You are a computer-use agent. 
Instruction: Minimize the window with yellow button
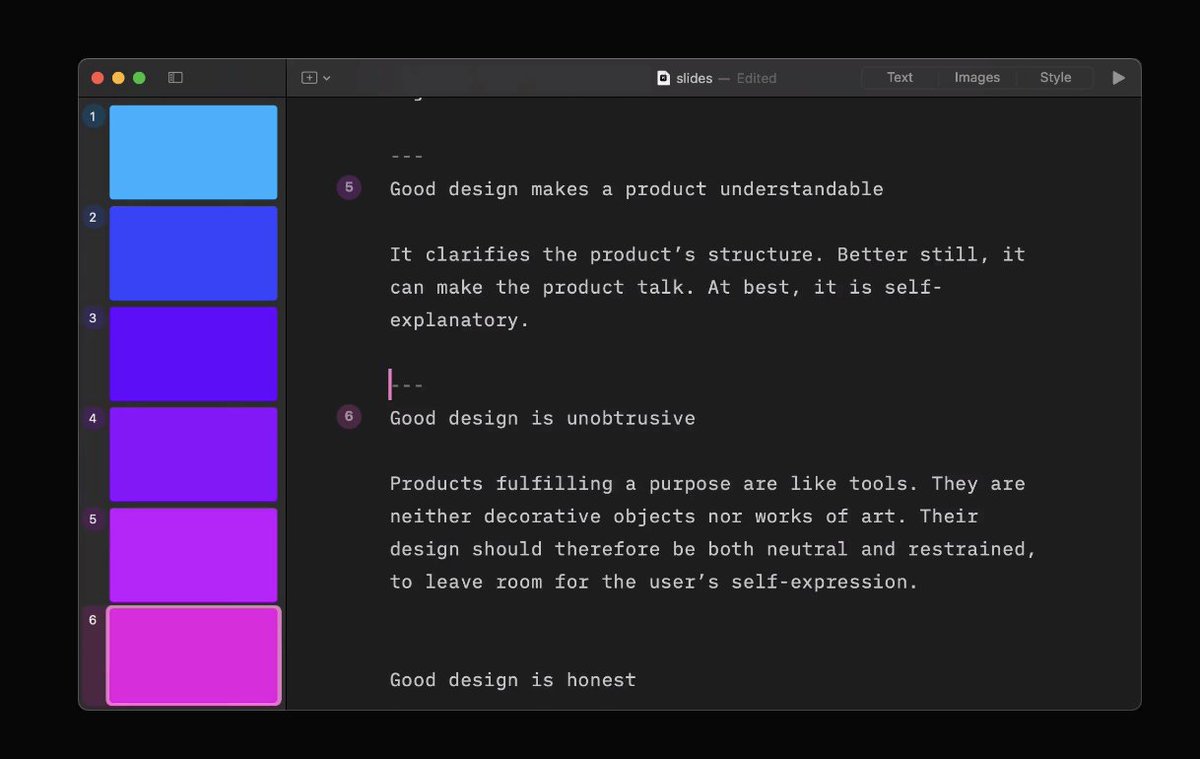pyautogui.click(x=118, y=78)
